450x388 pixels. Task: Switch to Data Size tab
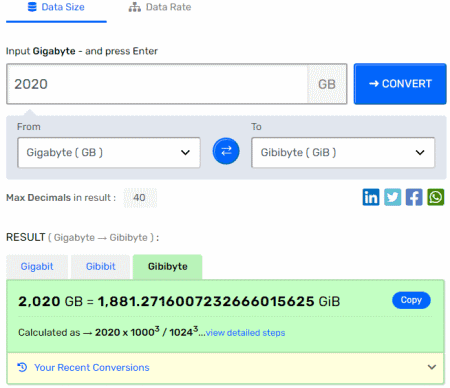pos(56,11)
